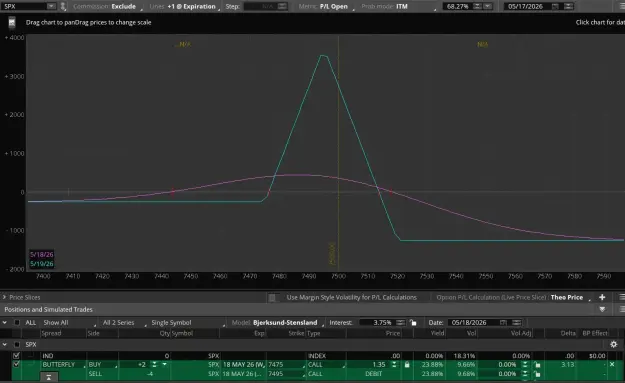This screenshot has width=625, height=383.
Task: Uncheck the BUTTERFLY row checkbox
Action: (x=16, y=364)
